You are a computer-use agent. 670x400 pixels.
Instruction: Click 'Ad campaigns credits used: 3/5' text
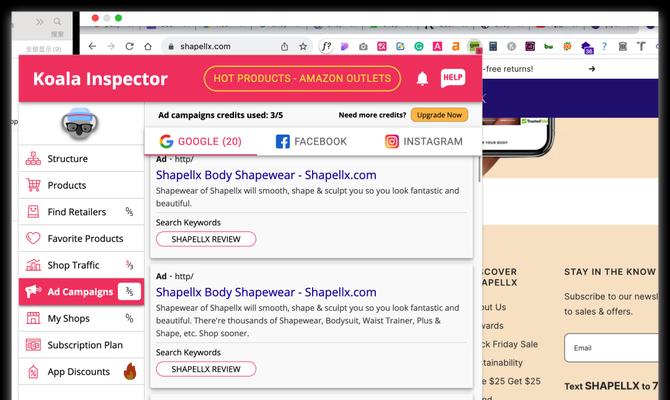(220, 115)
